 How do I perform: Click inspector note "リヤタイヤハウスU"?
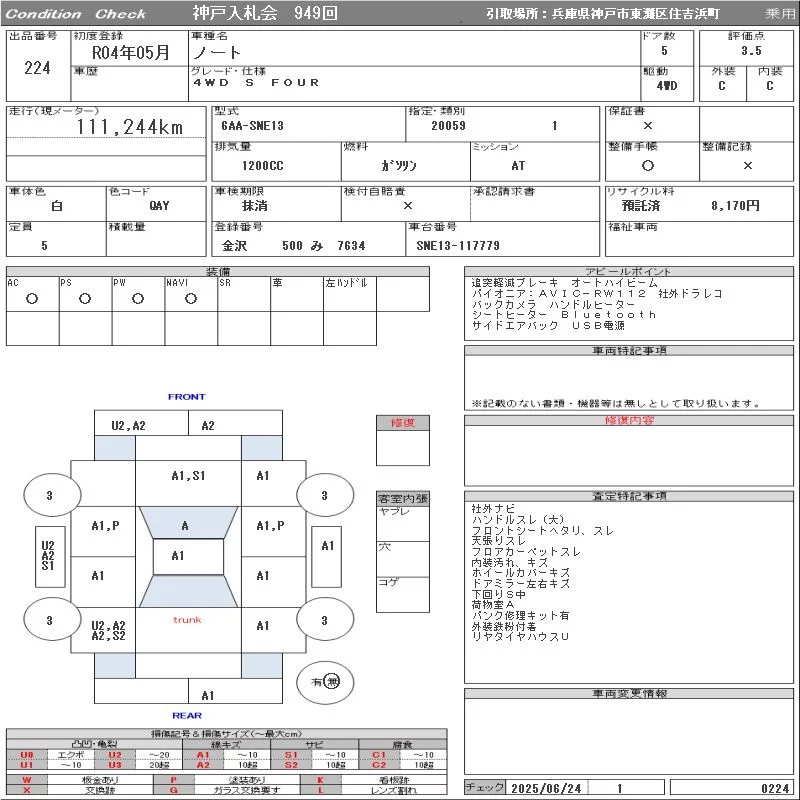pos(520,636)
